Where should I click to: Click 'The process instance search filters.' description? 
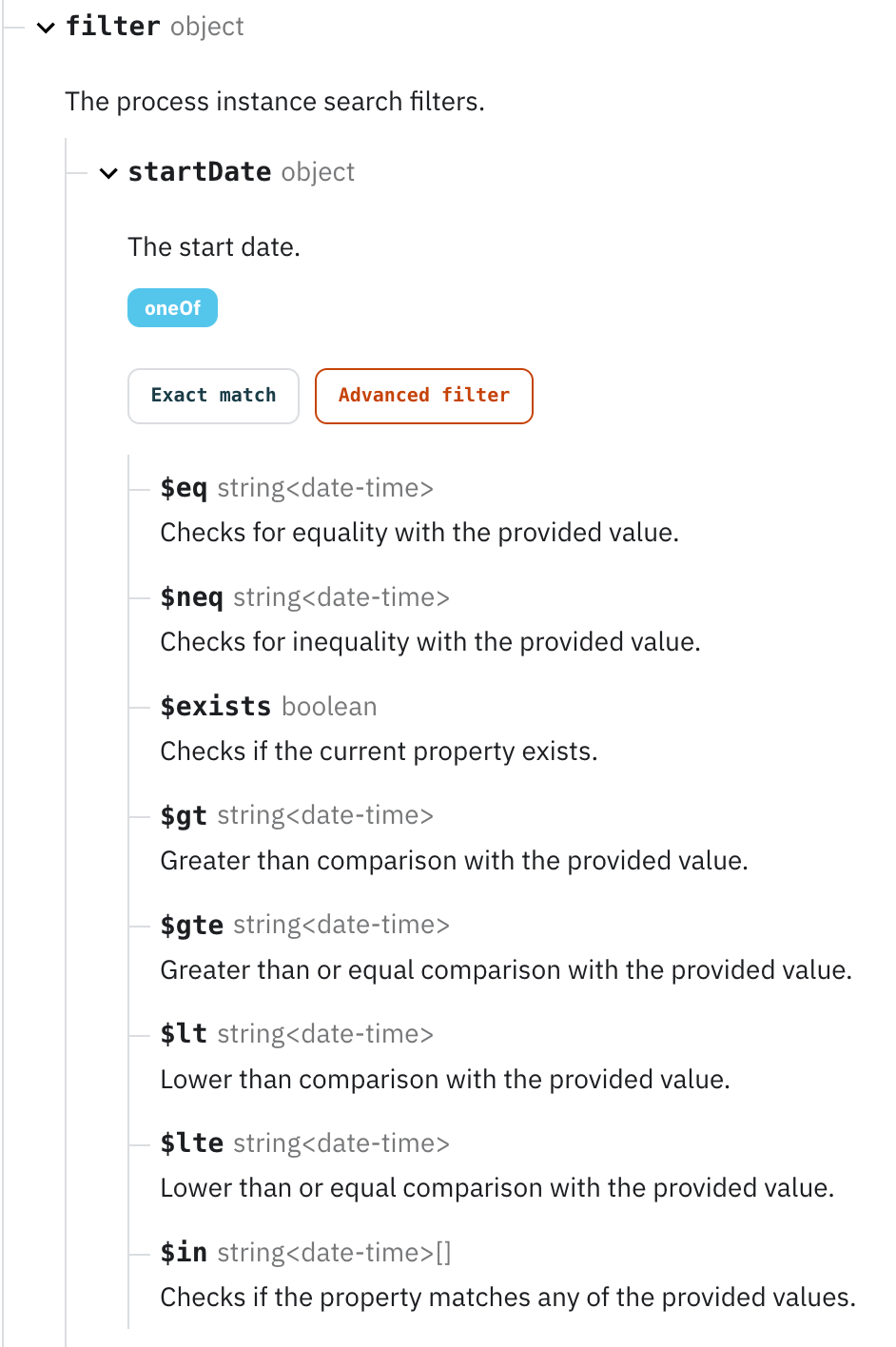tap(274, 102)
